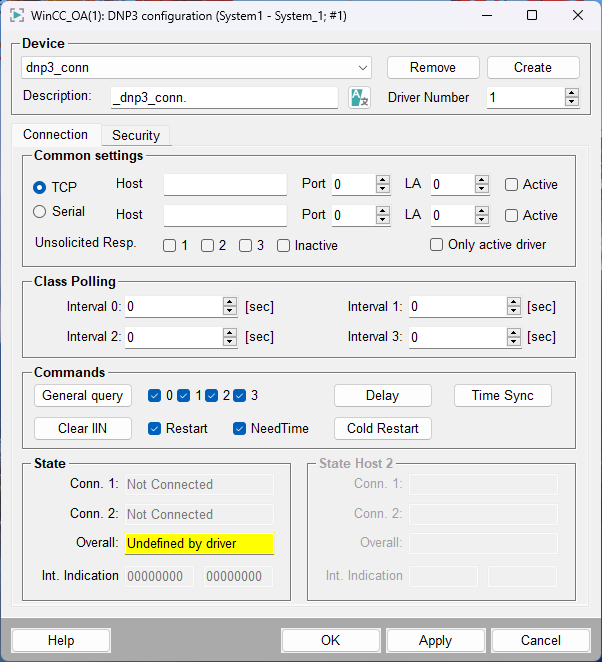This screenshot has height=662, width=602.
Task: Click the Delay command button
Action: (x=382, y=396)
